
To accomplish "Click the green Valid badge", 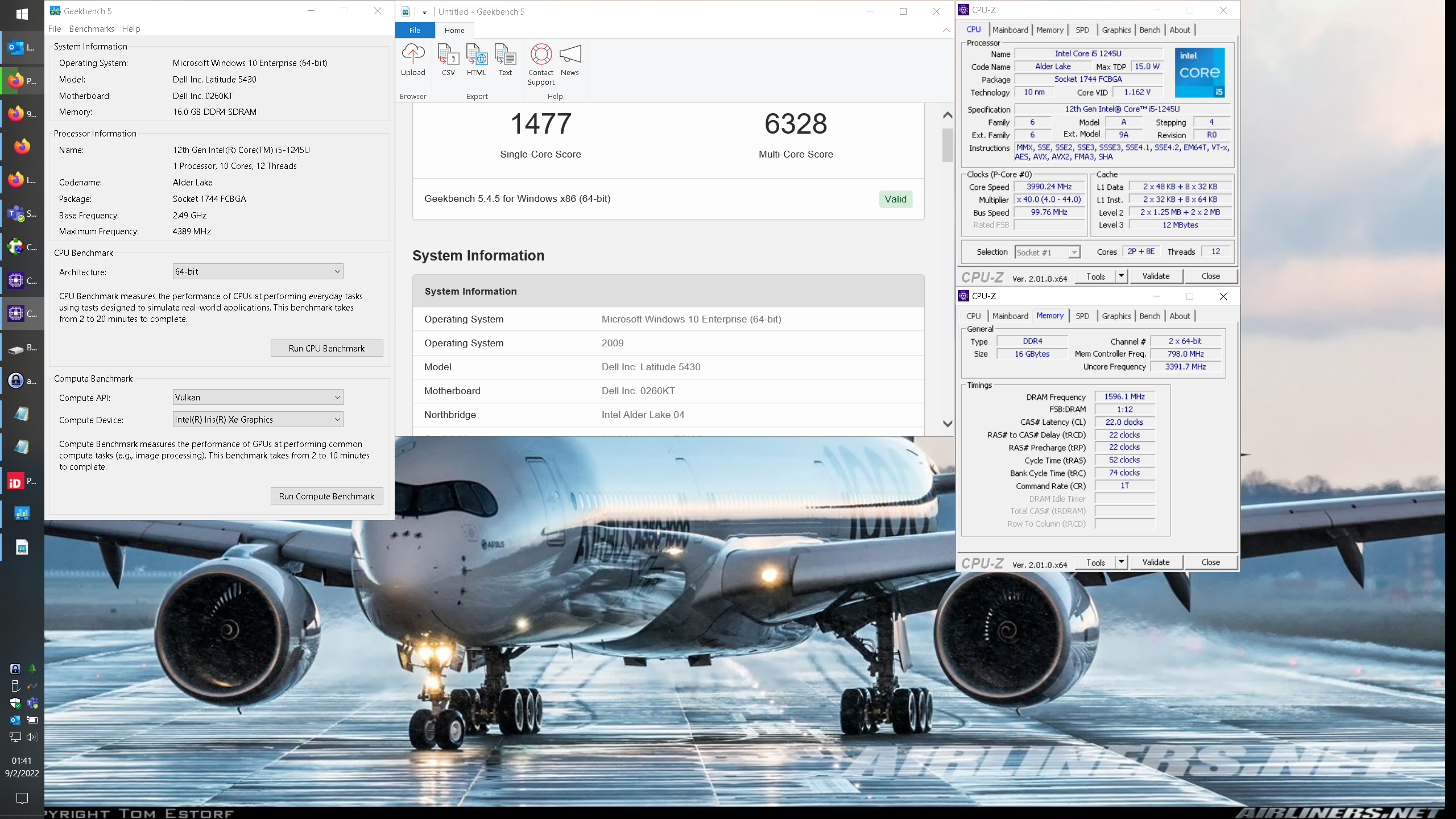I will (x=895, y=199).
